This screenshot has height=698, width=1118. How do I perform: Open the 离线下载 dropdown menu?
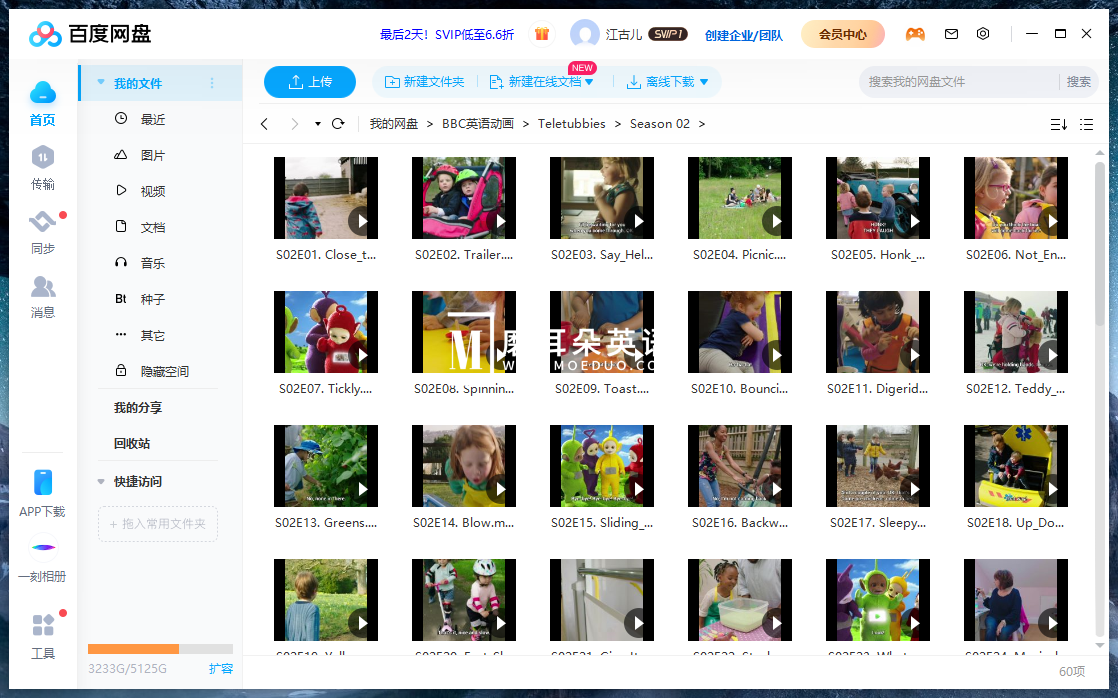coord(703,82)
